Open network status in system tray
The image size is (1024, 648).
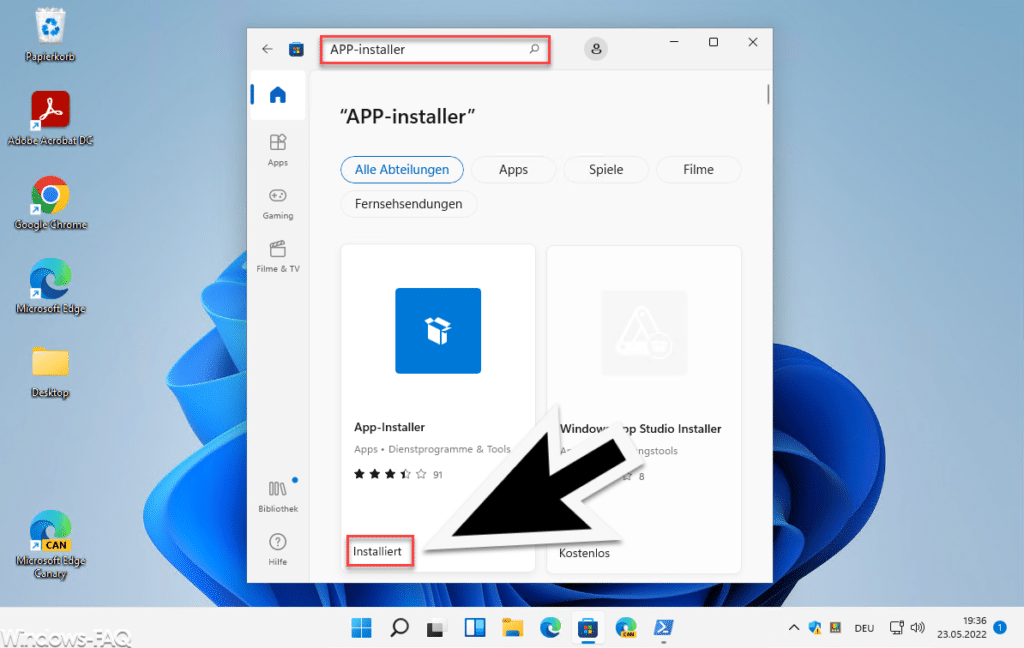pos(897,628)
